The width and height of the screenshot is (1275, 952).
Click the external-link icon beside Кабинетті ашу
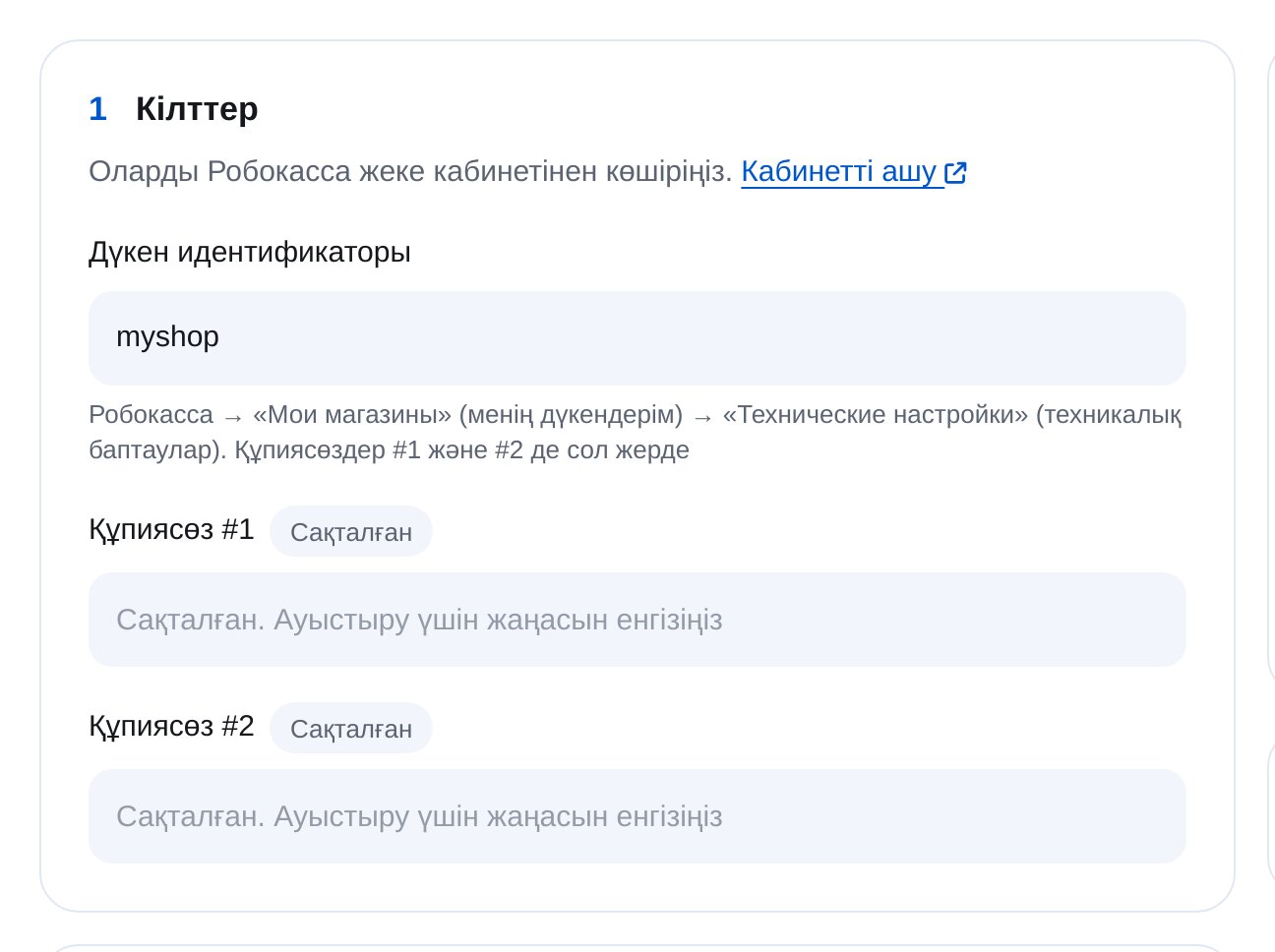956,173
